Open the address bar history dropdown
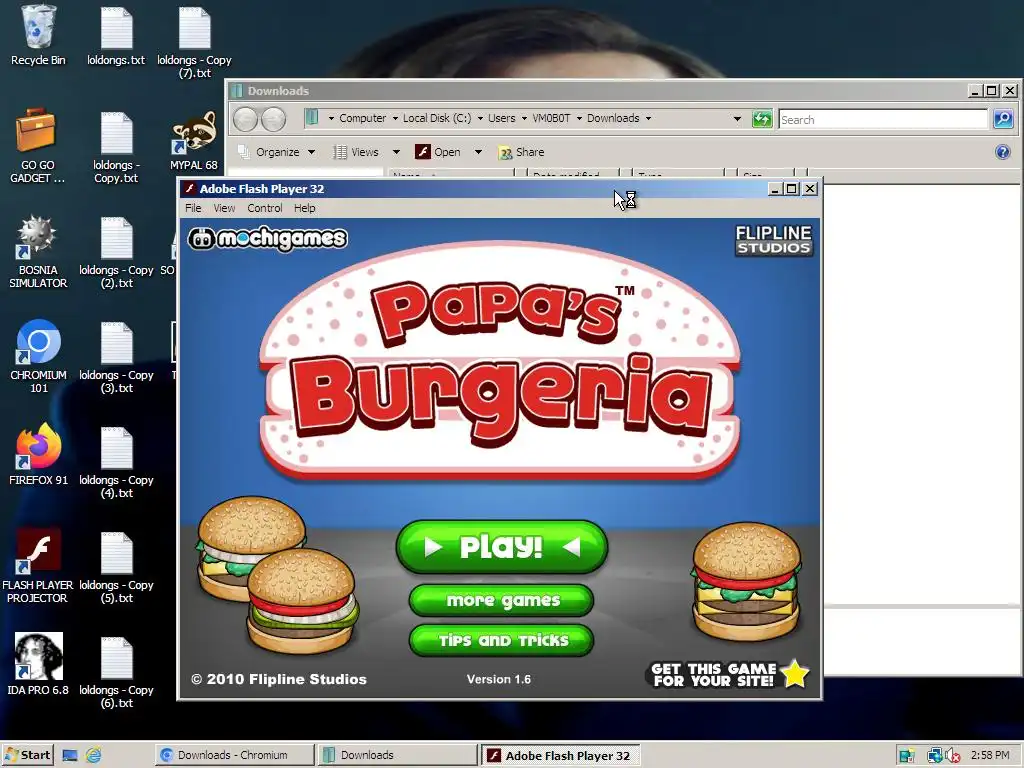Viewport: 1024px width, 768px height. (737, 119)
